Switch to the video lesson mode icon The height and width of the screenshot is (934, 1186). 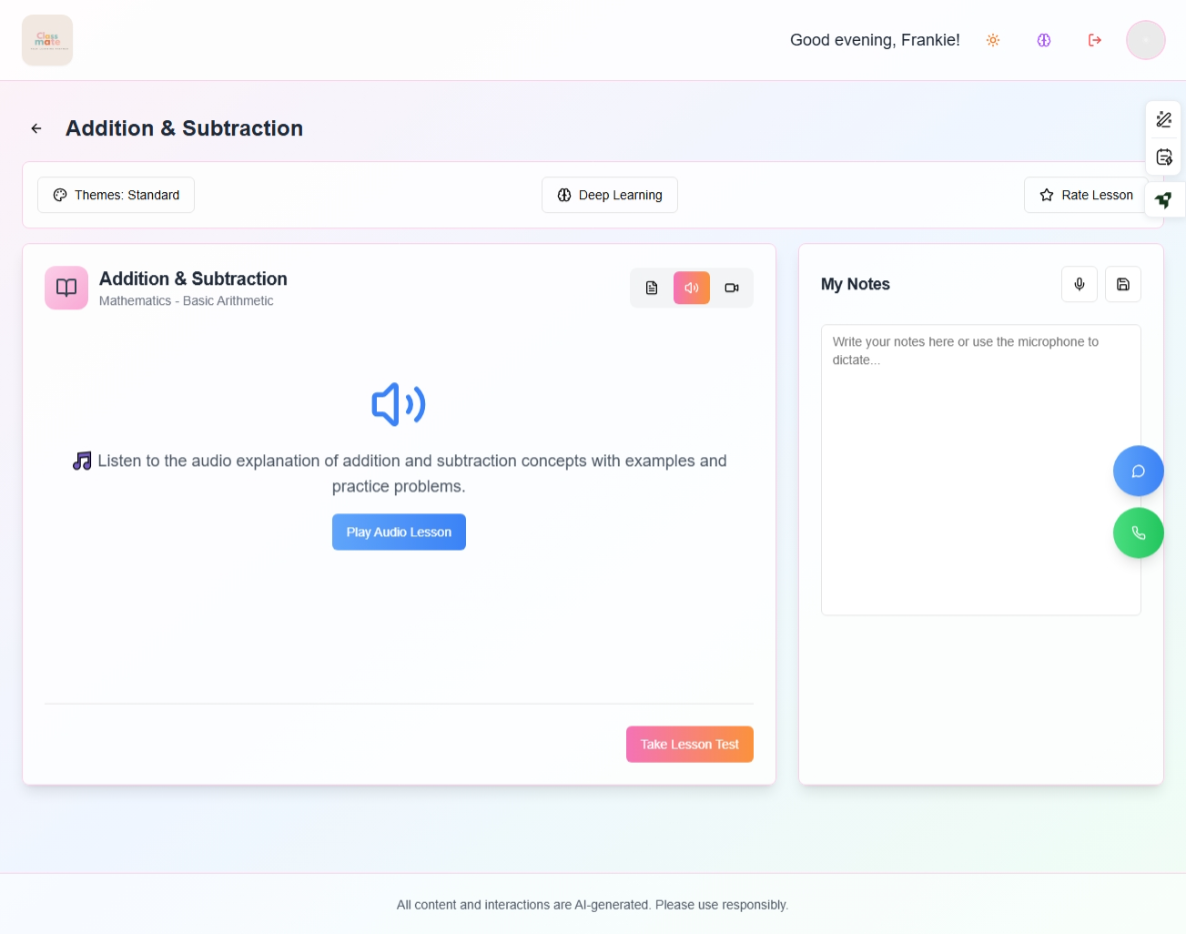[x=731, y=287]
